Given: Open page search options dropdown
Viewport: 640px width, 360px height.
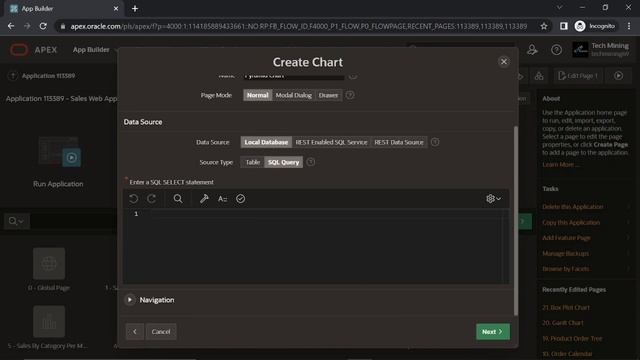Looking at the screenshot, I should (17, 221).
